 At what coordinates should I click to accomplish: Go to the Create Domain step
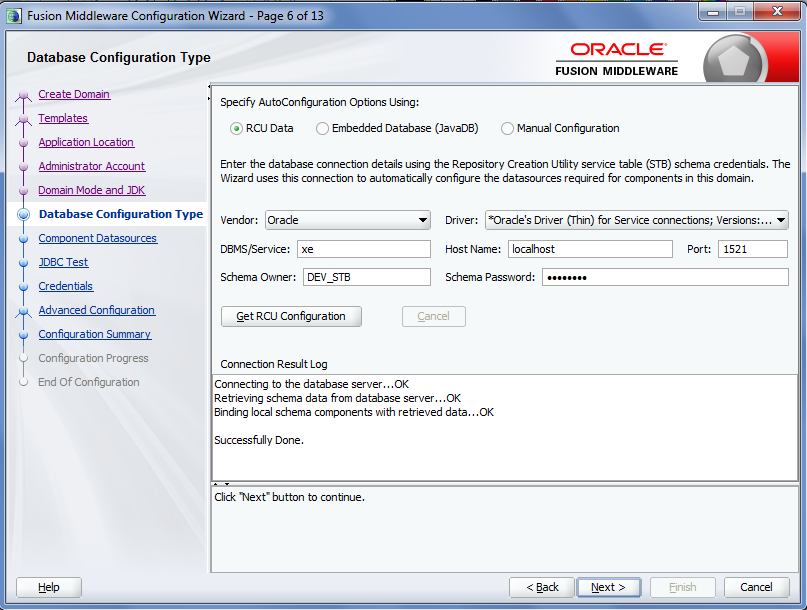74,94
